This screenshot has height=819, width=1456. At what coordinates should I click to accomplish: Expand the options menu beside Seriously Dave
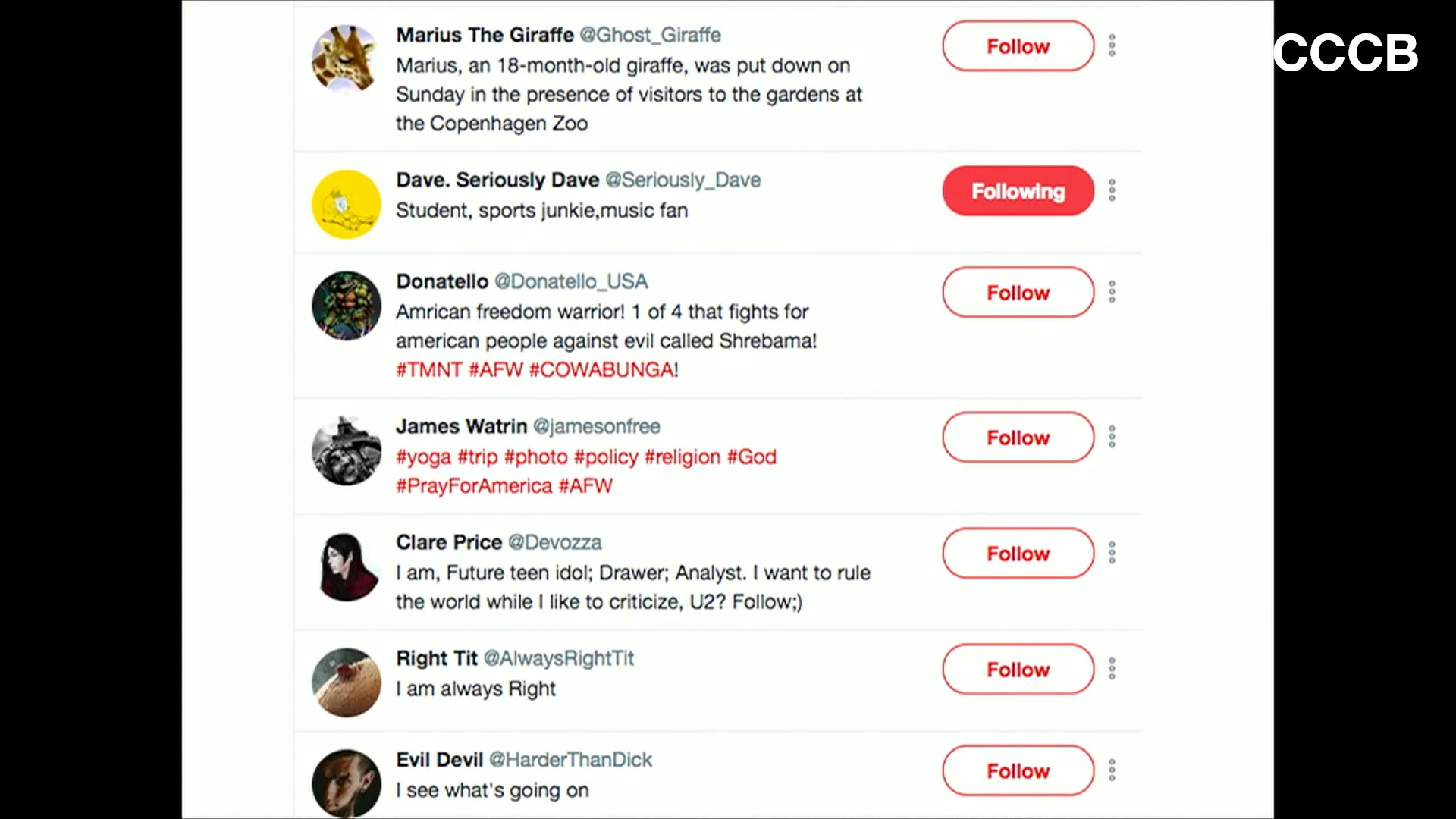[x=1112, y=190]
